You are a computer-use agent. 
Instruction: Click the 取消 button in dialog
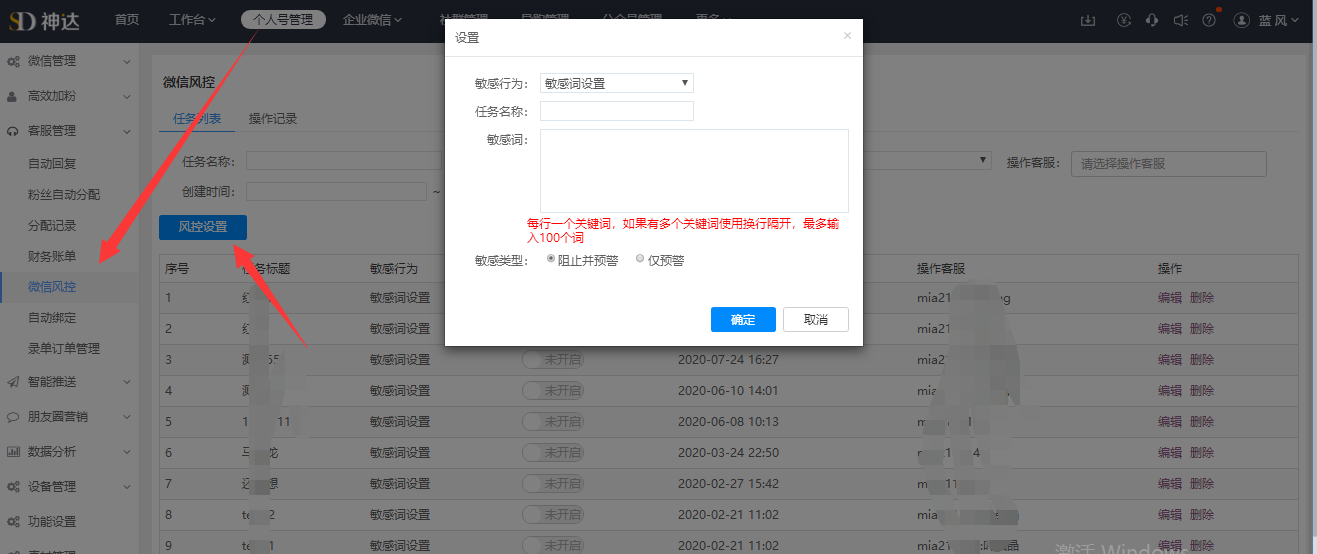pyautogui.click(x=816, y=320)
